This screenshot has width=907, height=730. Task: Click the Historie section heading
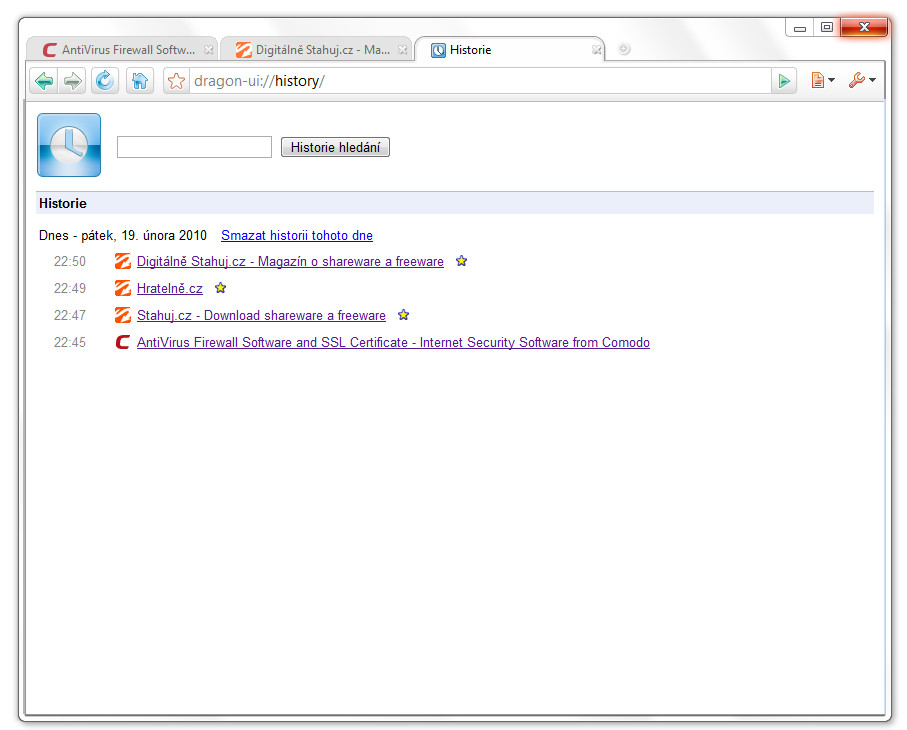click(62, 204)
